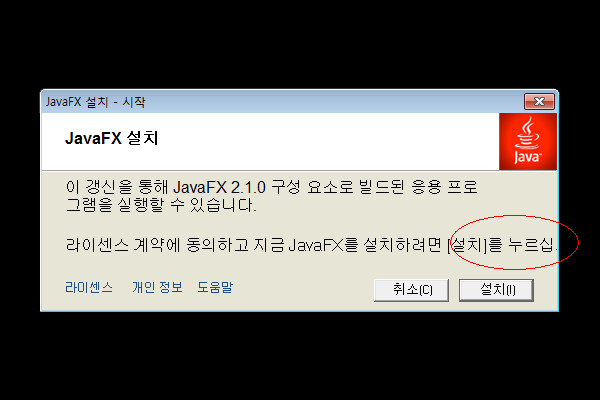
Task: Click the black background outside the dialog
Action: tap(300, 46)
